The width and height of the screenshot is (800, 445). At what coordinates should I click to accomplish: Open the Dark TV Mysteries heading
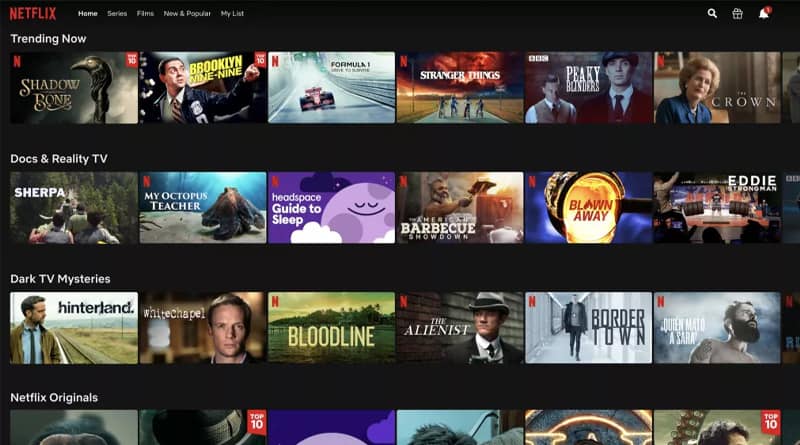click(x=60, y=279)
